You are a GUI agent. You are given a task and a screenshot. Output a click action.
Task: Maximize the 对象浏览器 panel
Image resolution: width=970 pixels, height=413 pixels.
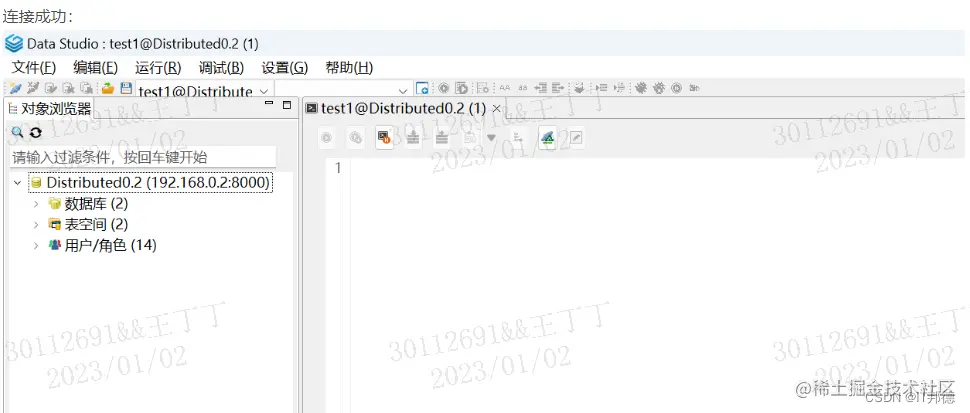[286, 104]
